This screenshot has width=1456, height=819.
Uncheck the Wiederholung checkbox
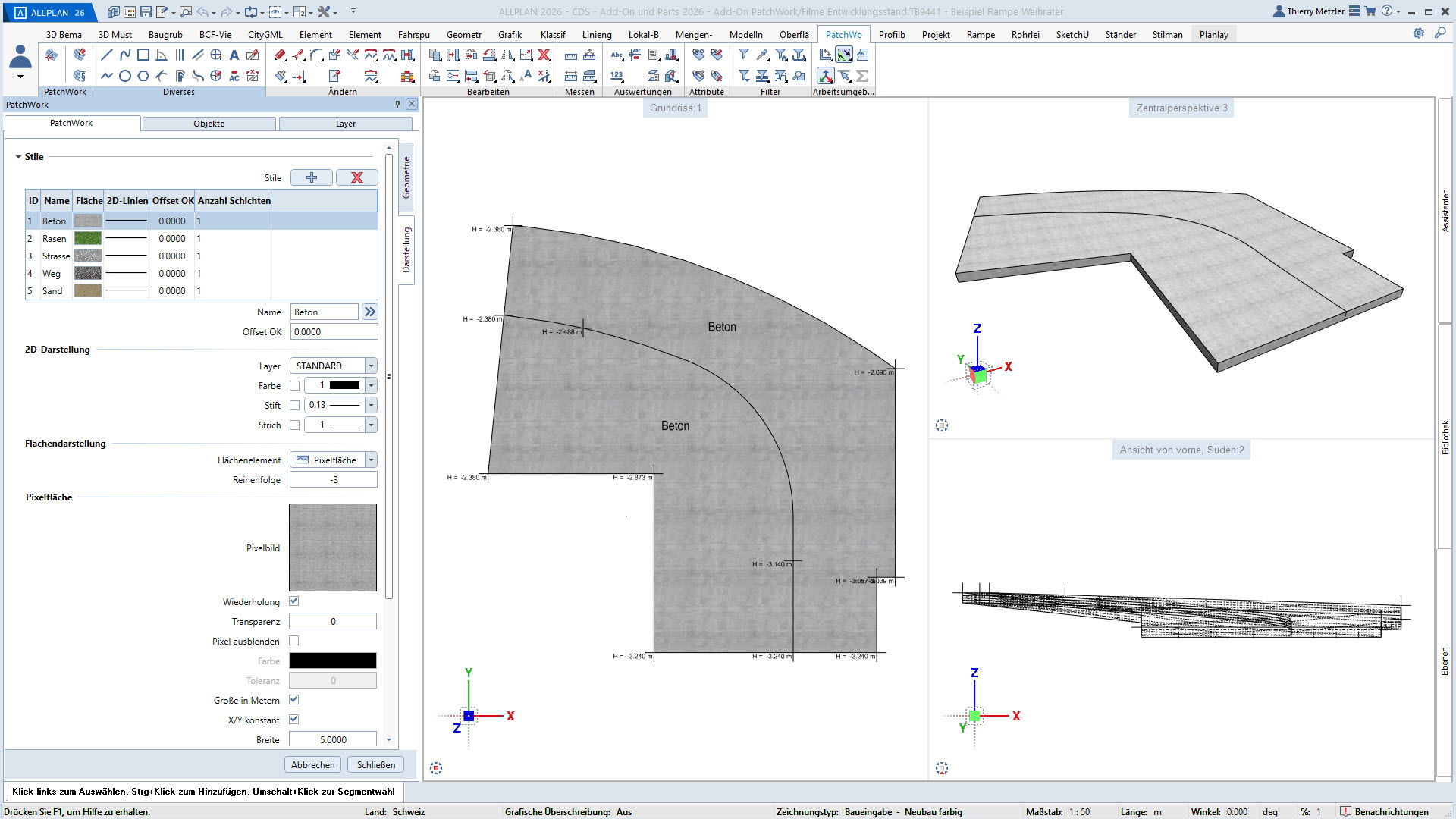pyautogui.click(x=294, y=601)
